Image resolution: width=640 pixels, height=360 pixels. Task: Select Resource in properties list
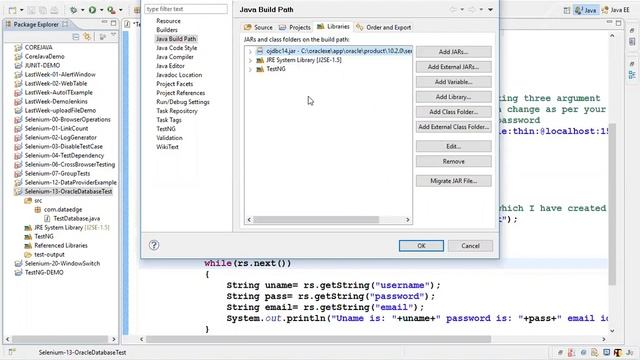point(168,21)
